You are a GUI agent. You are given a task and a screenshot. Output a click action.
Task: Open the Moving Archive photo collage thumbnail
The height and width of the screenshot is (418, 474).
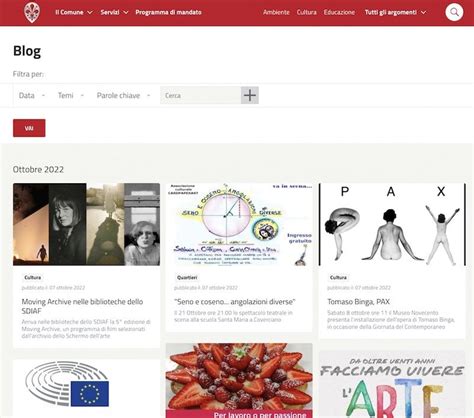(86, 224)
